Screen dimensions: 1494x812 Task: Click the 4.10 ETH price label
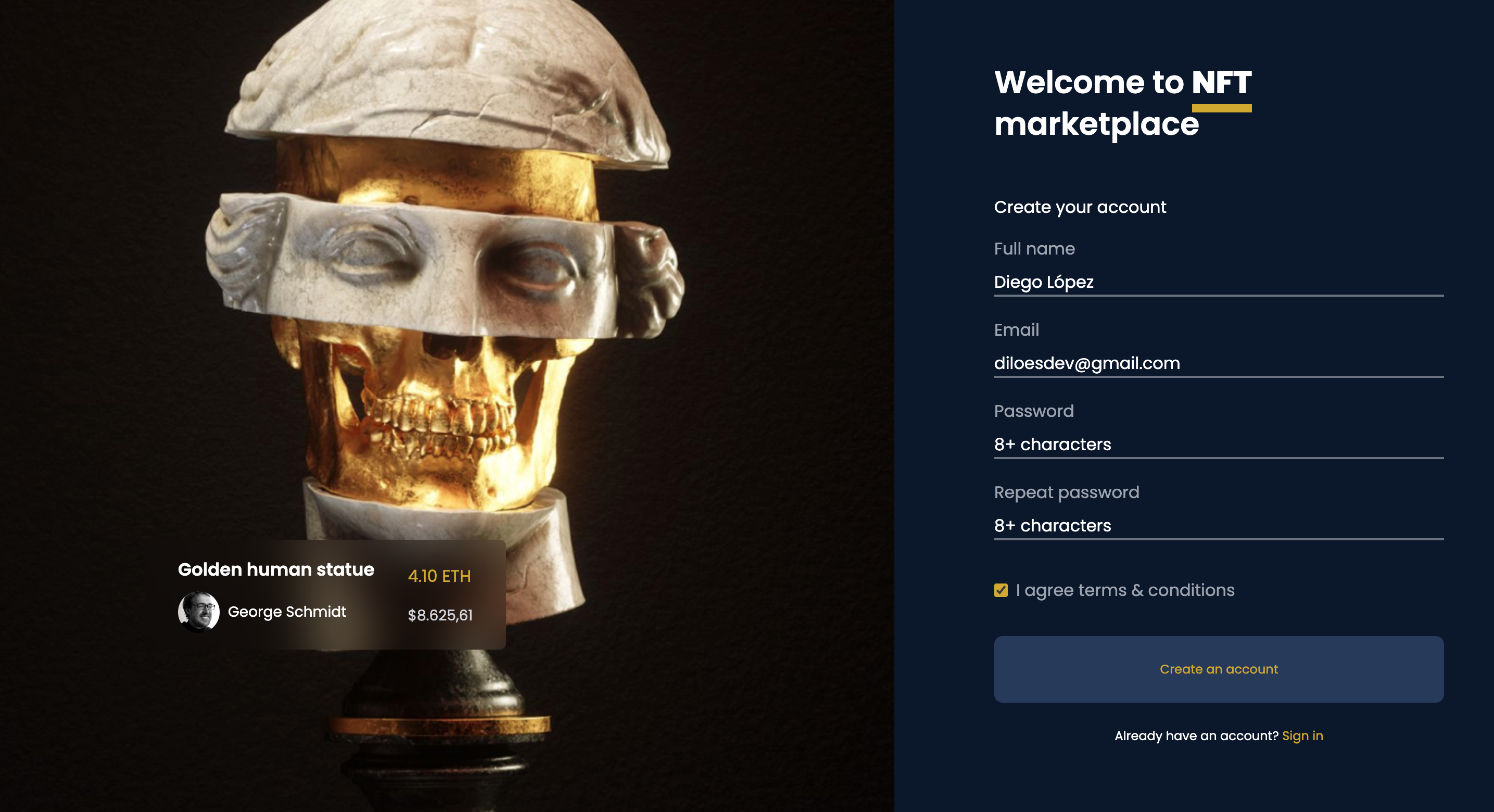click(439, 576)
